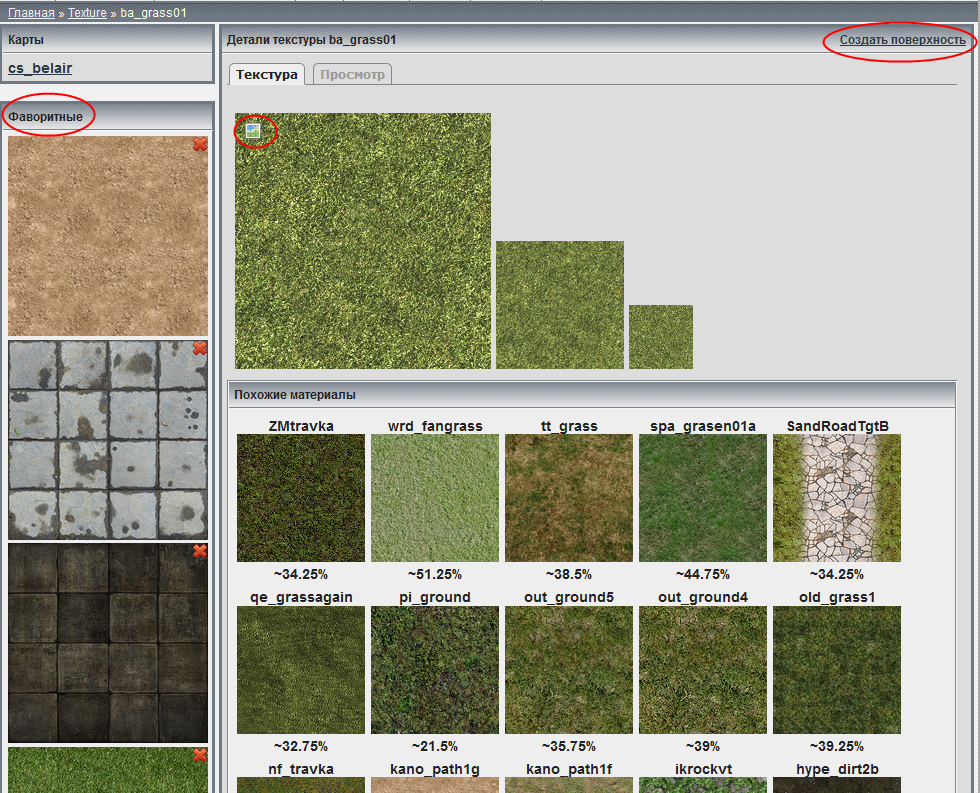Click the largest ba_grass01 texture image
Screen dimensions: 980x793
pos(363,241)
